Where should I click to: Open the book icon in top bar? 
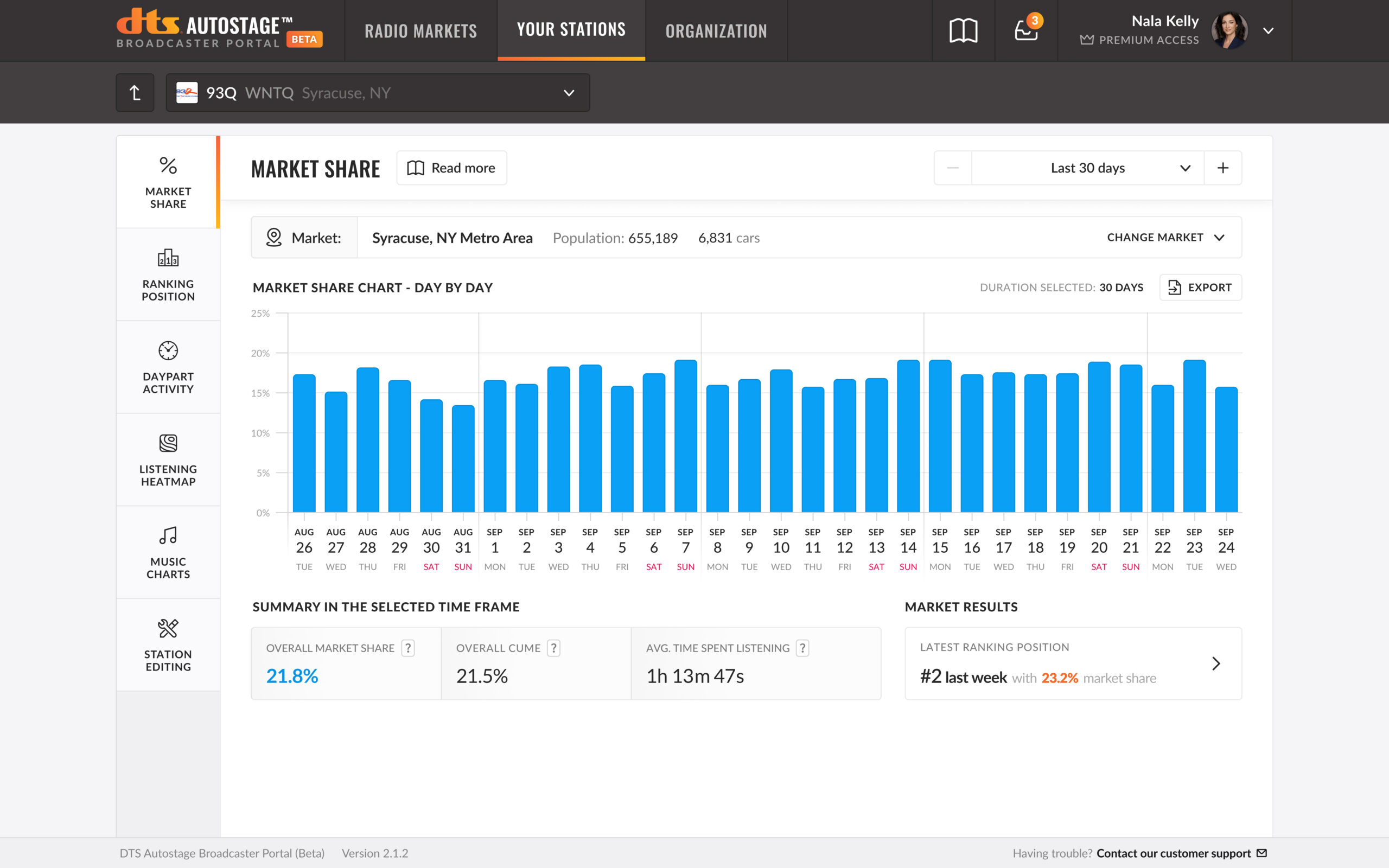click(x=963, y=30)
